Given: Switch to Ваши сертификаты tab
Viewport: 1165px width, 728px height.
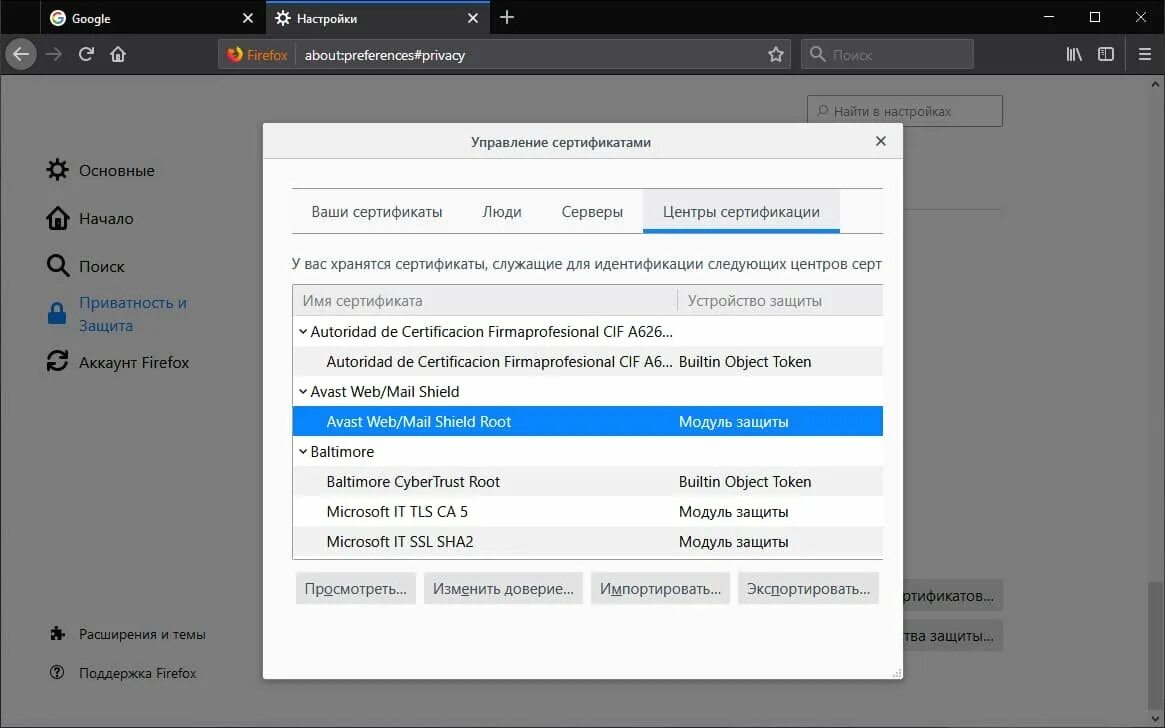Looking at the screenshot, I should tap(377, 212).
